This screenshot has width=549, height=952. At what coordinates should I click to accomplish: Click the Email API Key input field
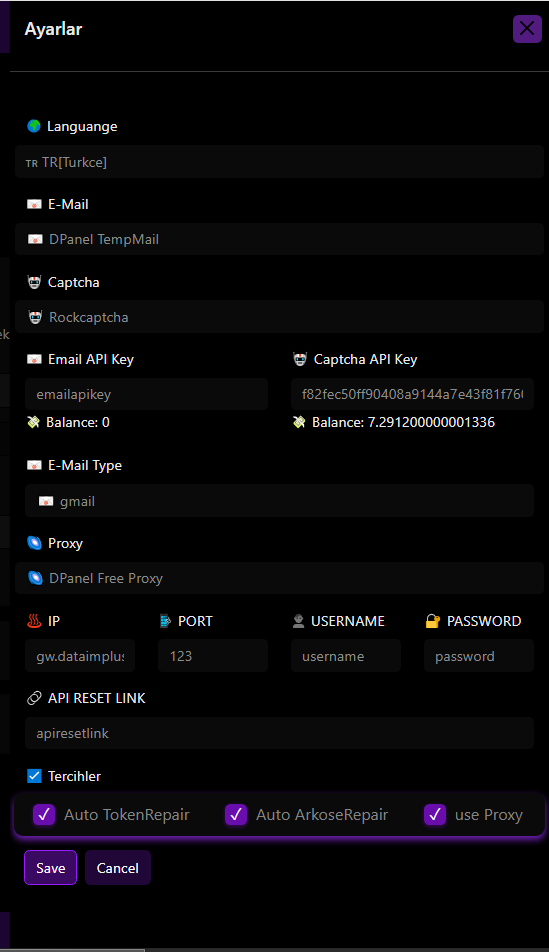146,394
